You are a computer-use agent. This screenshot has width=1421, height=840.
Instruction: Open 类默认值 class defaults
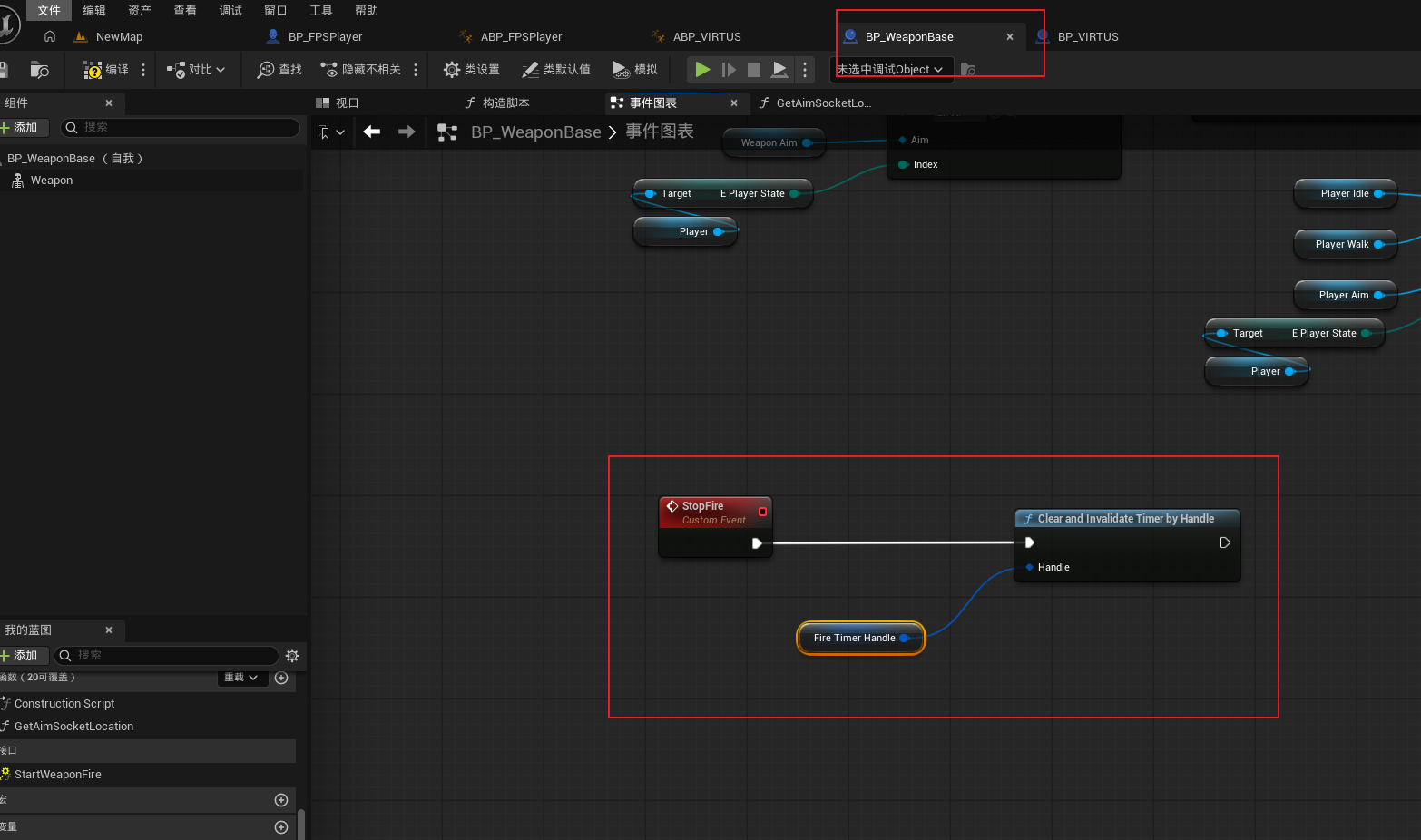(x=555, y=70)
